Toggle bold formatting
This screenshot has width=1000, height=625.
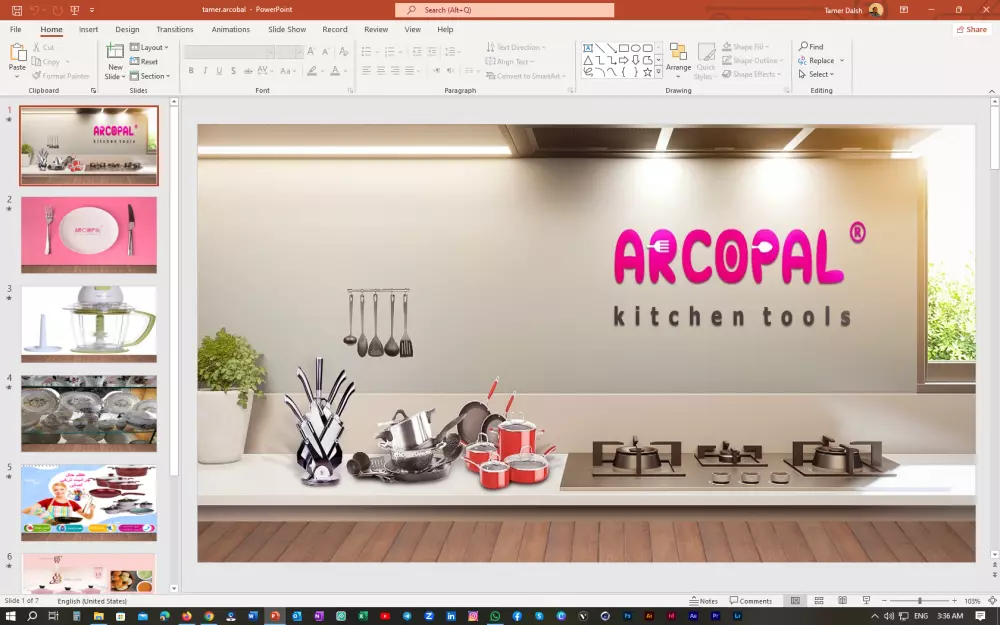[x=191, y=71]
